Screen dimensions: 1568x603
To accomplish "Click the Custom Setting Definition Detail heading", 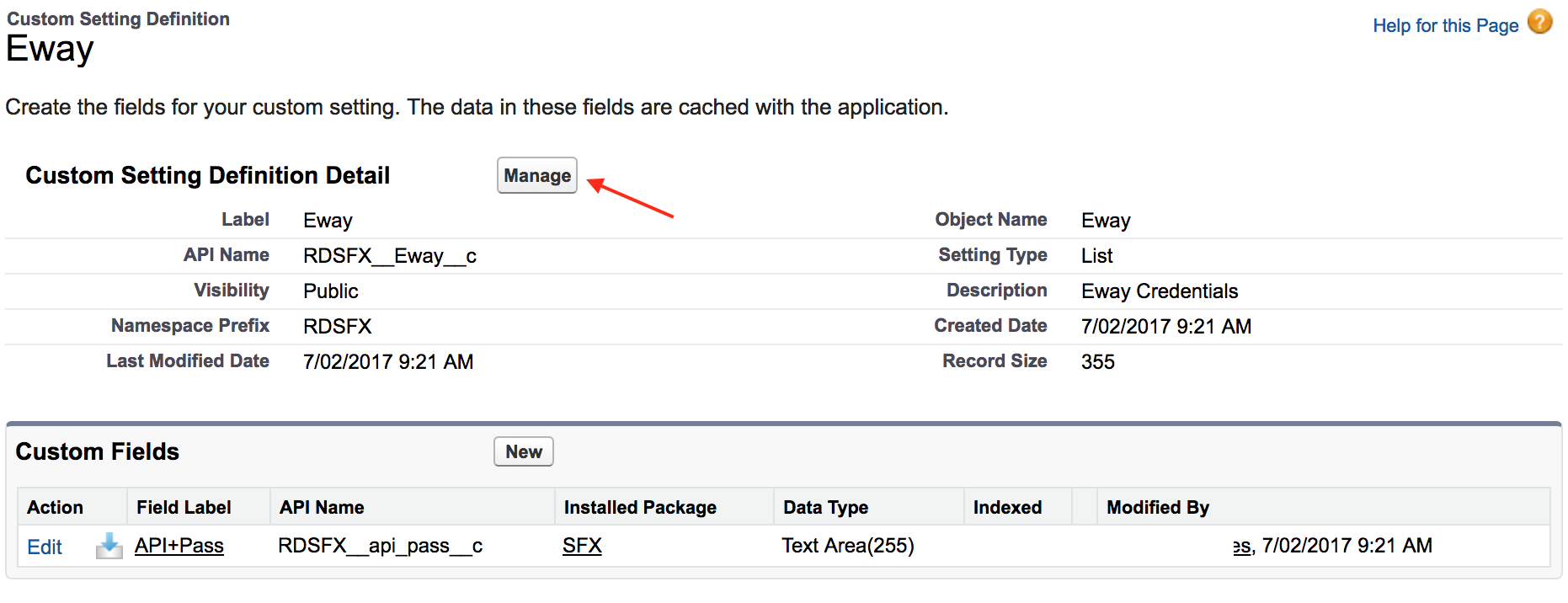I will coord(208,175).
